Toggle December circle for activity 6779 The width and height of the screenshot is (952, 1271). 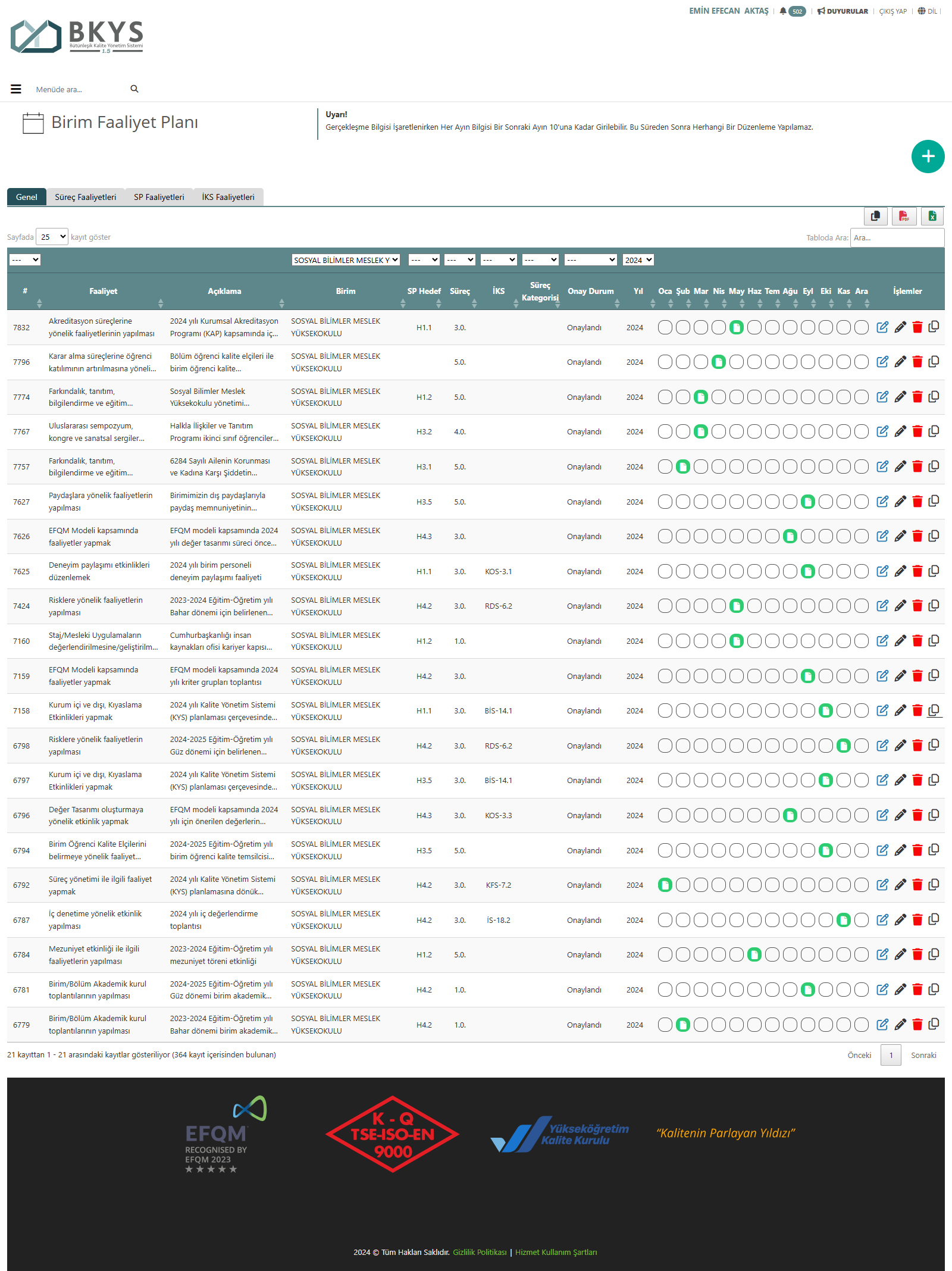(862, 1025)
